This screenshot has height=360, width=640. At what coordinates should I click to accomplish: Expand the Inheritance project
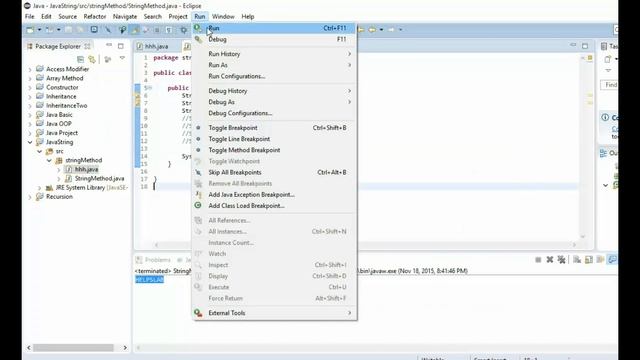click(30, 97)
